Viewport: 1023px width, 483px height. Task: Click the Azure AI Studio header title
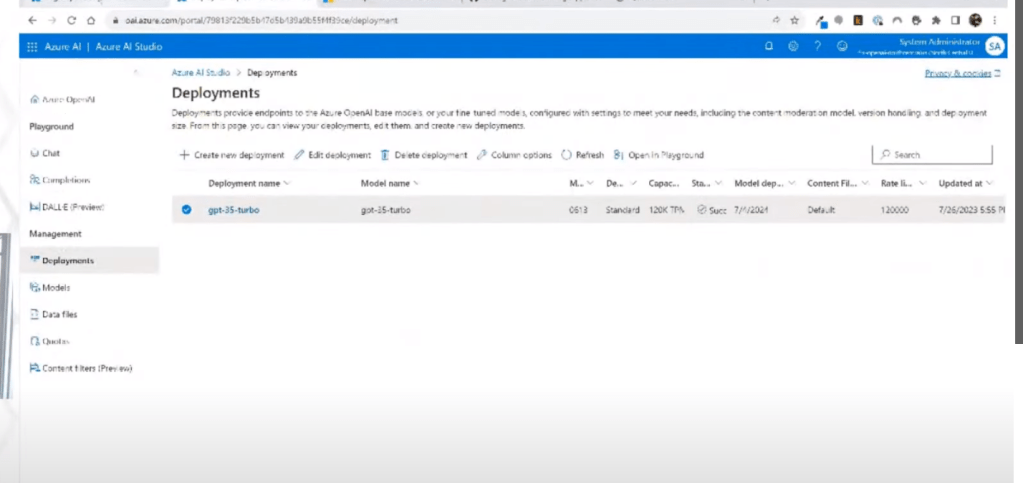(129, 46)
